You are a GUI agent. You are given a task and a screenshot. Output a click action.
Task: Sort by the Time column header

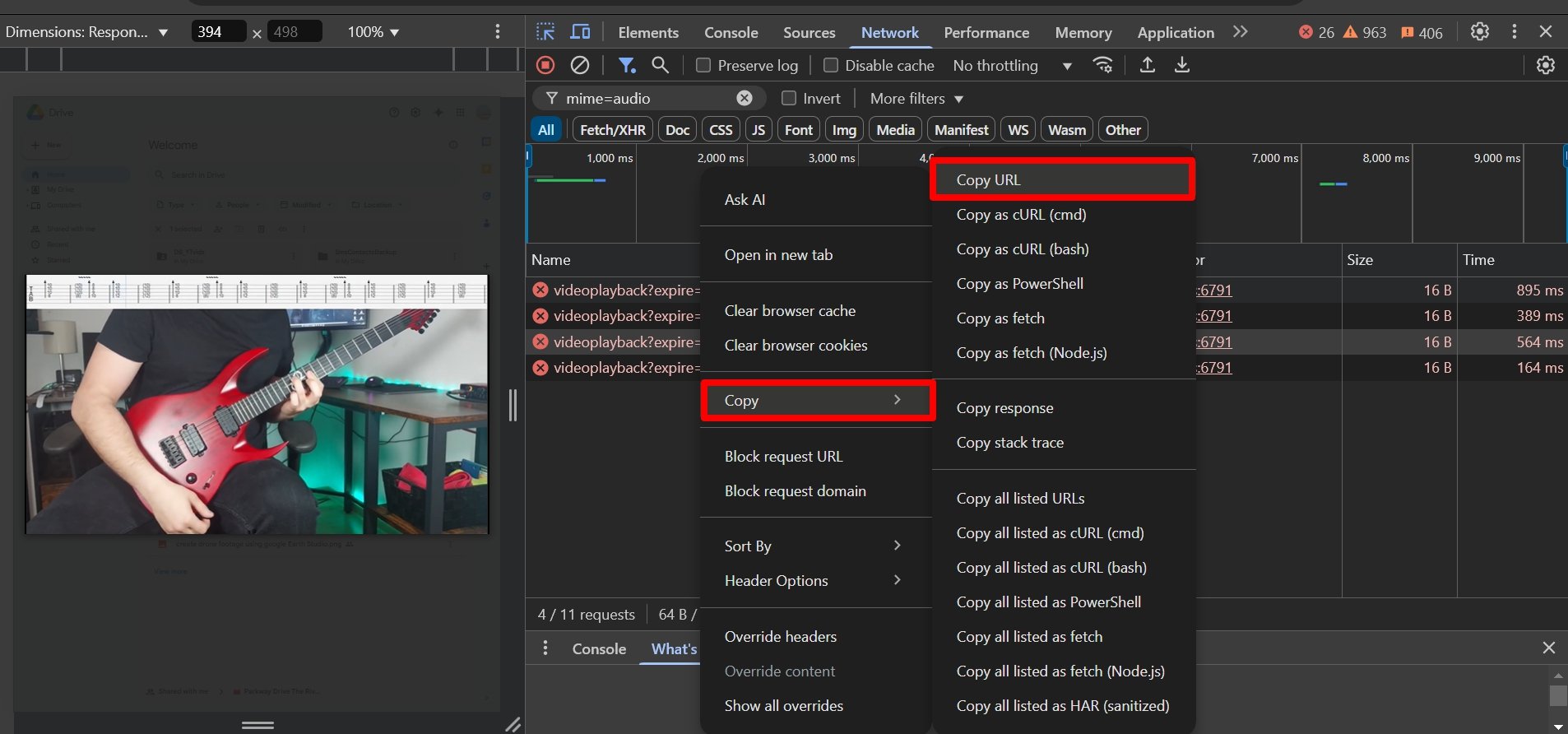[x=1512, y=259]
